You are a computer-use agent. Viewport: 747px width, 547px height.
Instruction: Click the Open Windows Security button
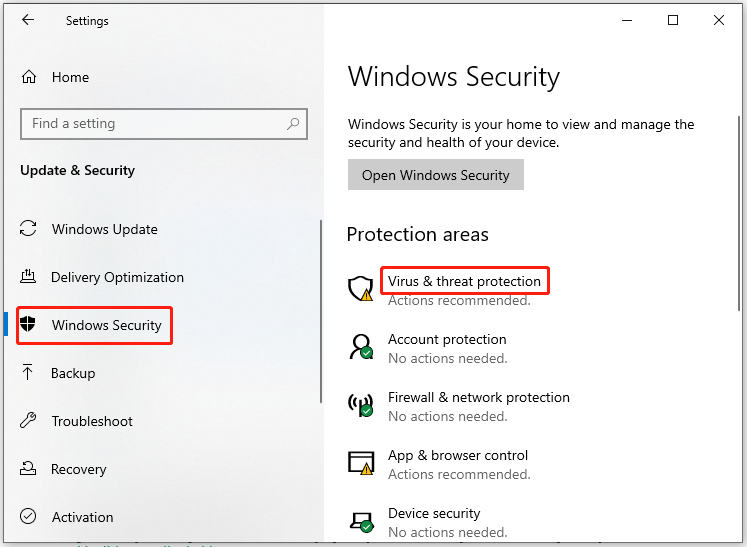pos(435,175)
